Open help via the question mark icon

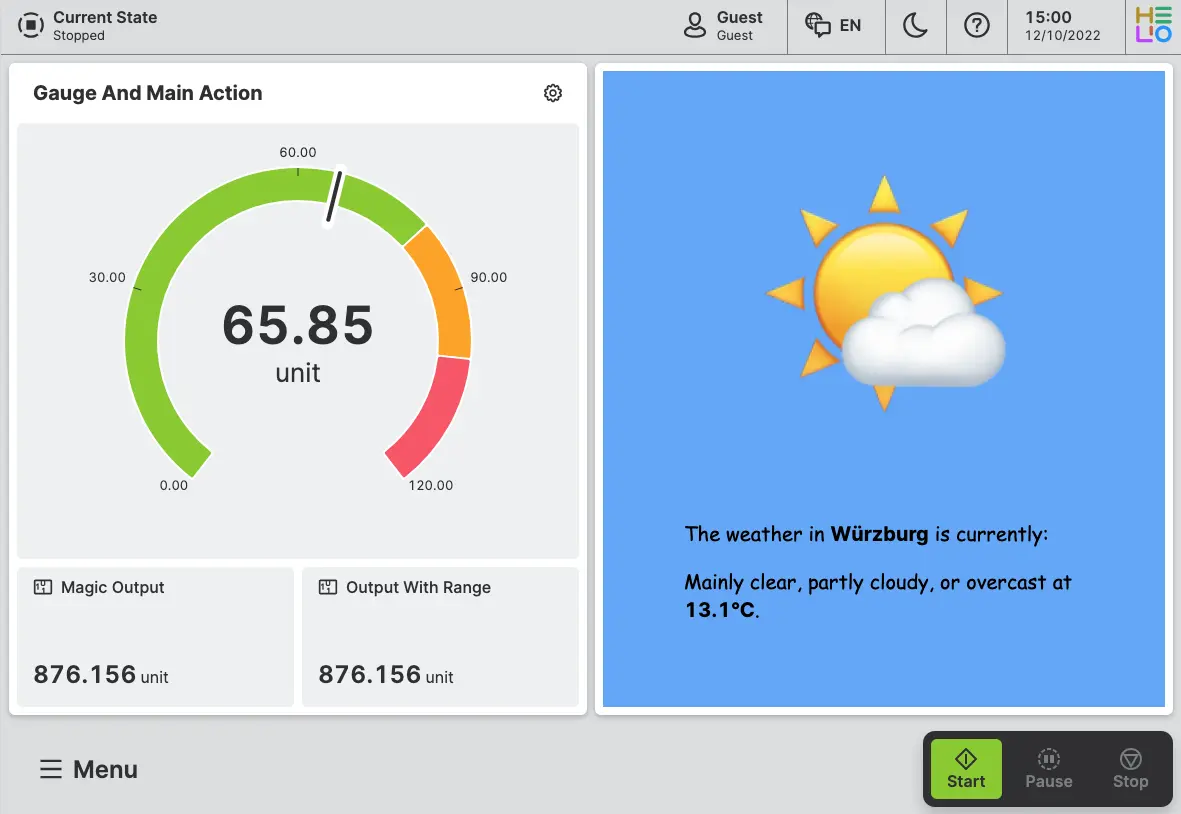tap(976, 26)
